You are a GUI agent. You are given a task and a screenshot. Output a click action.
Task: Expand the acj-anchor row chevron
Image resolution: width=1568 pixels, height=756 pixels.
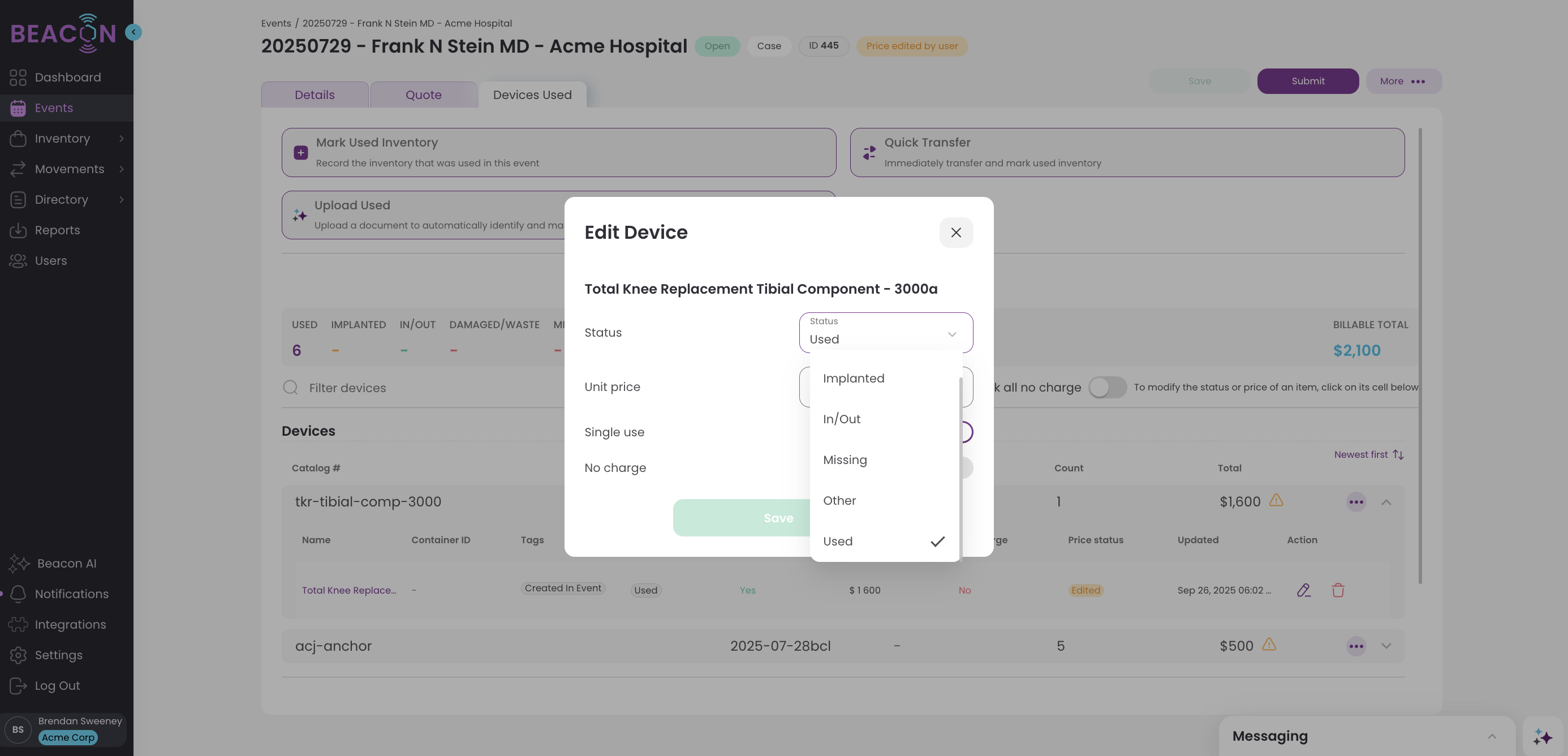point(1386,646)
